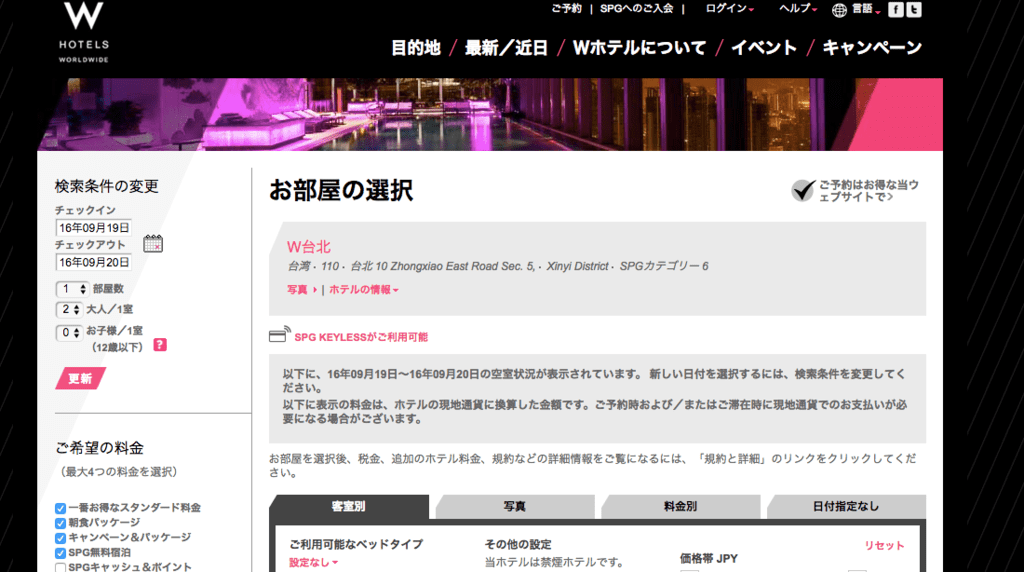Click the SPG KEYLESSがご利用可能 link

click(x=361, y=337)
